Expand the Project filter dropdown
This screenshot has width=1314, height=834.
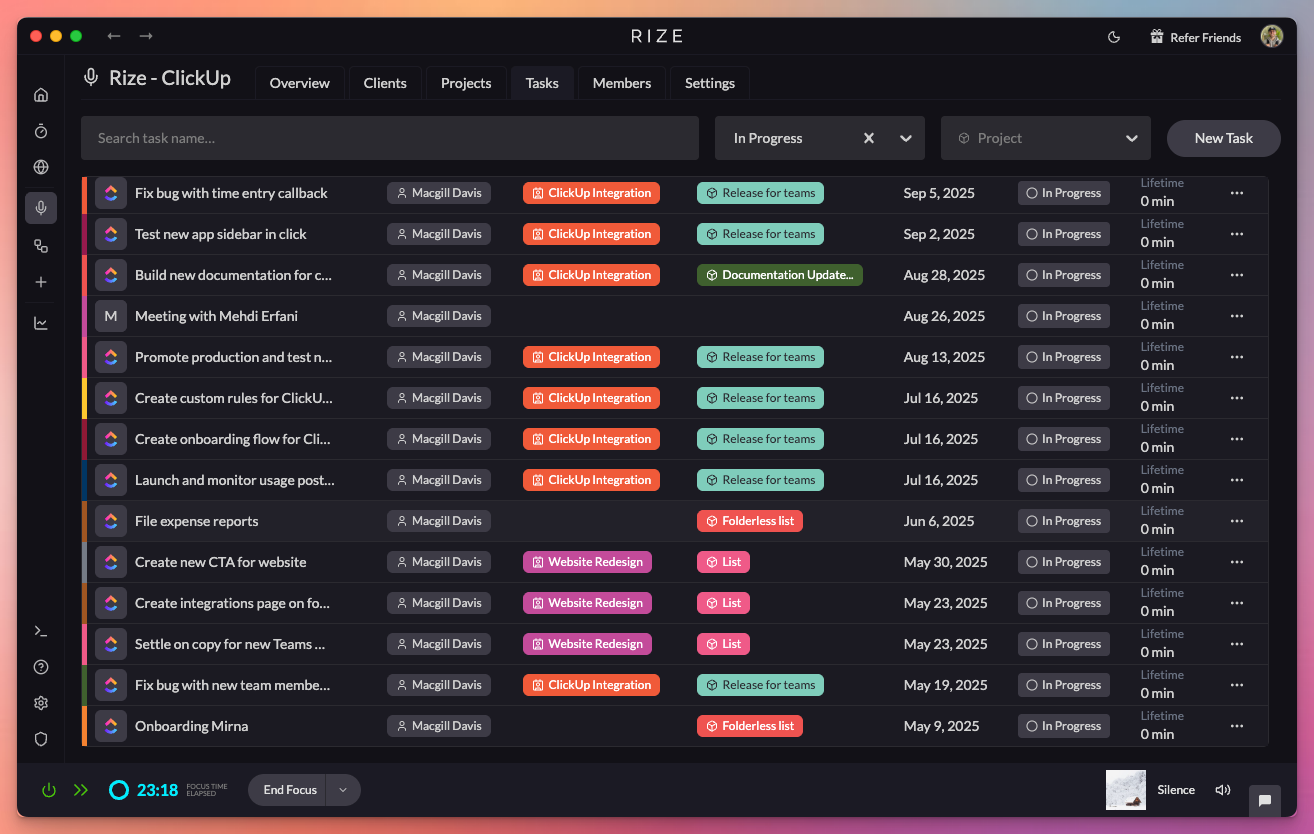click(x=1132, y=138)
